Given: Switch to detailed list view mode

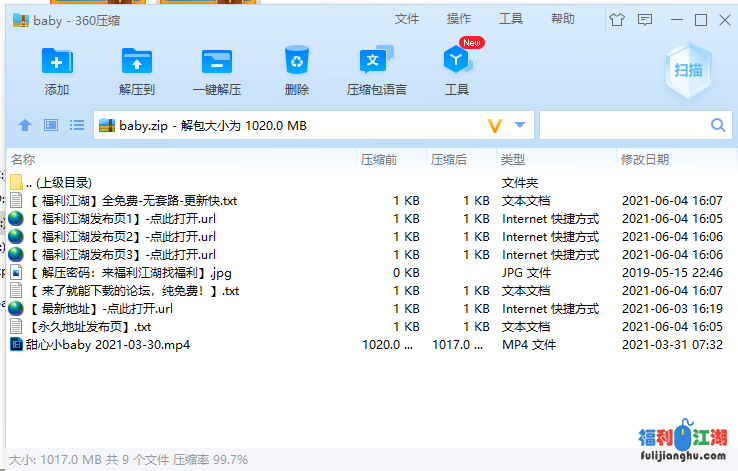Looking at the screenshot, I should pos(76,125).
